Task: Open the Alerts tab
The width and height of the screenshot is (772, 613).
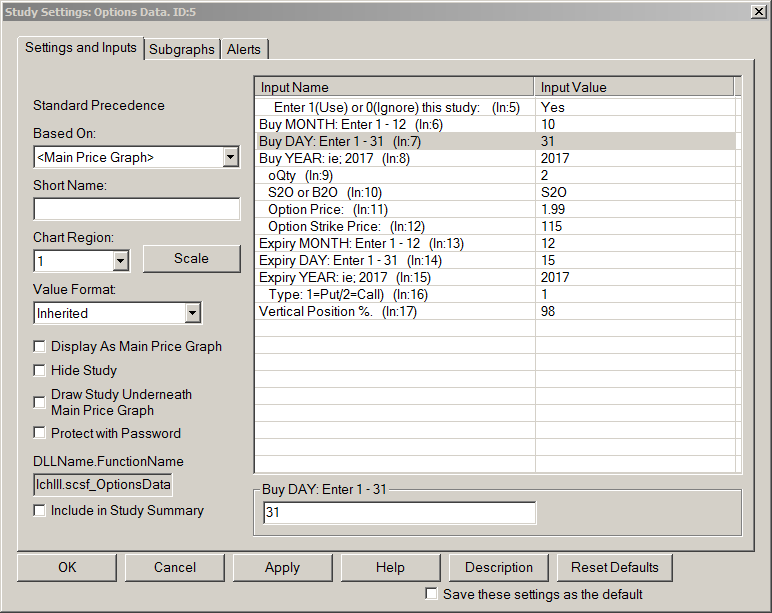Action: [x=244, y=49]
